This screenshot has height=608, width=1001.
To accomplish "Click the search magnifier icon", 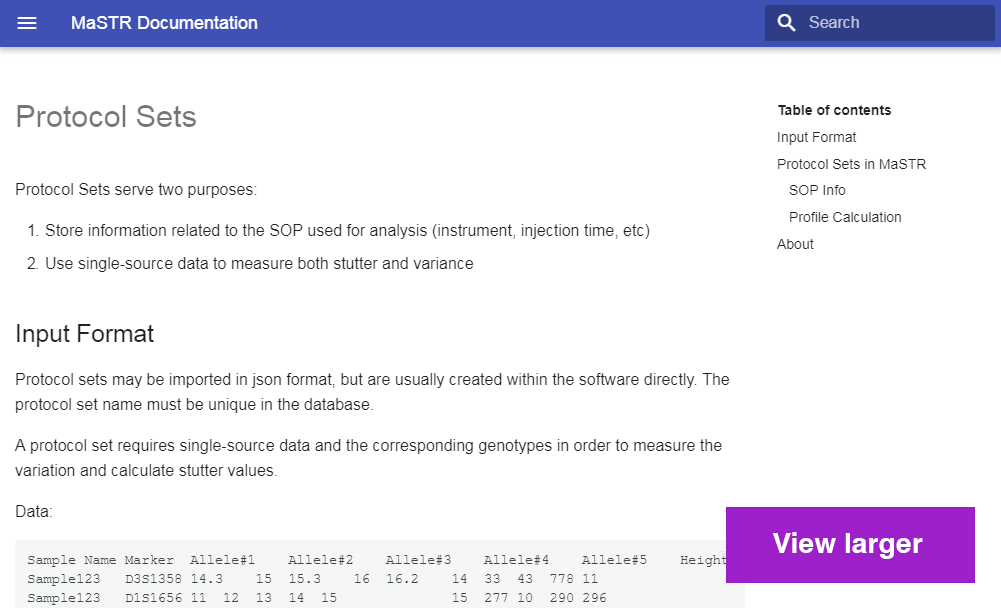I will pyautogui.click(x=786, y=23).
